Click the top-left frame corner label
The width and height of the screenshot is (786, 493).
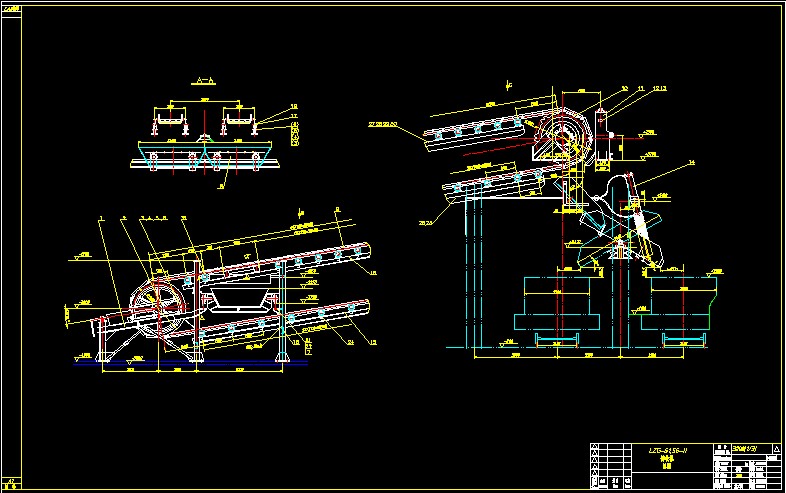12,7
